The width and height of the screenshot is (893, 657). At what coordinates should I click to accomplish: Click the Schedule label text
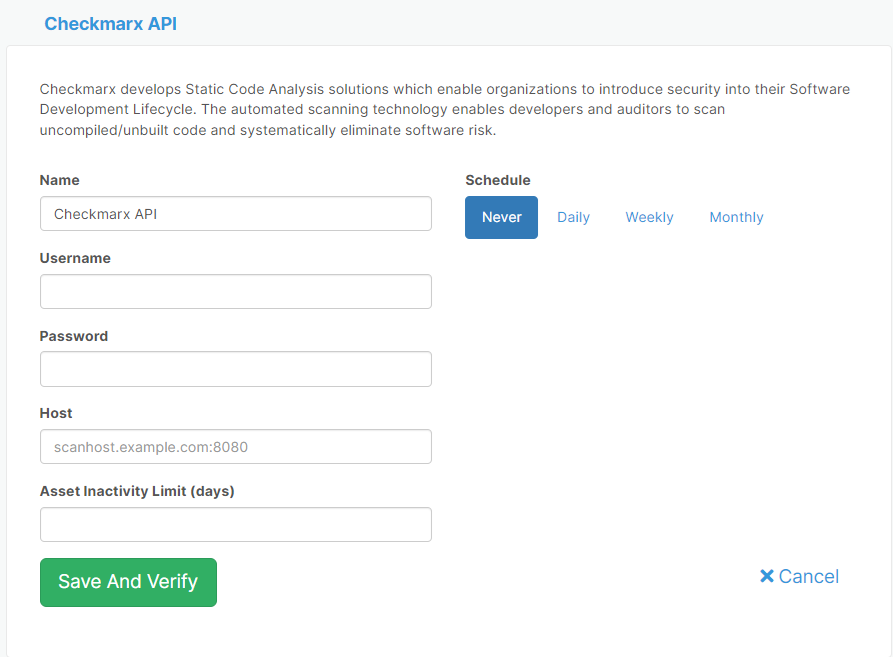point(498,180)
